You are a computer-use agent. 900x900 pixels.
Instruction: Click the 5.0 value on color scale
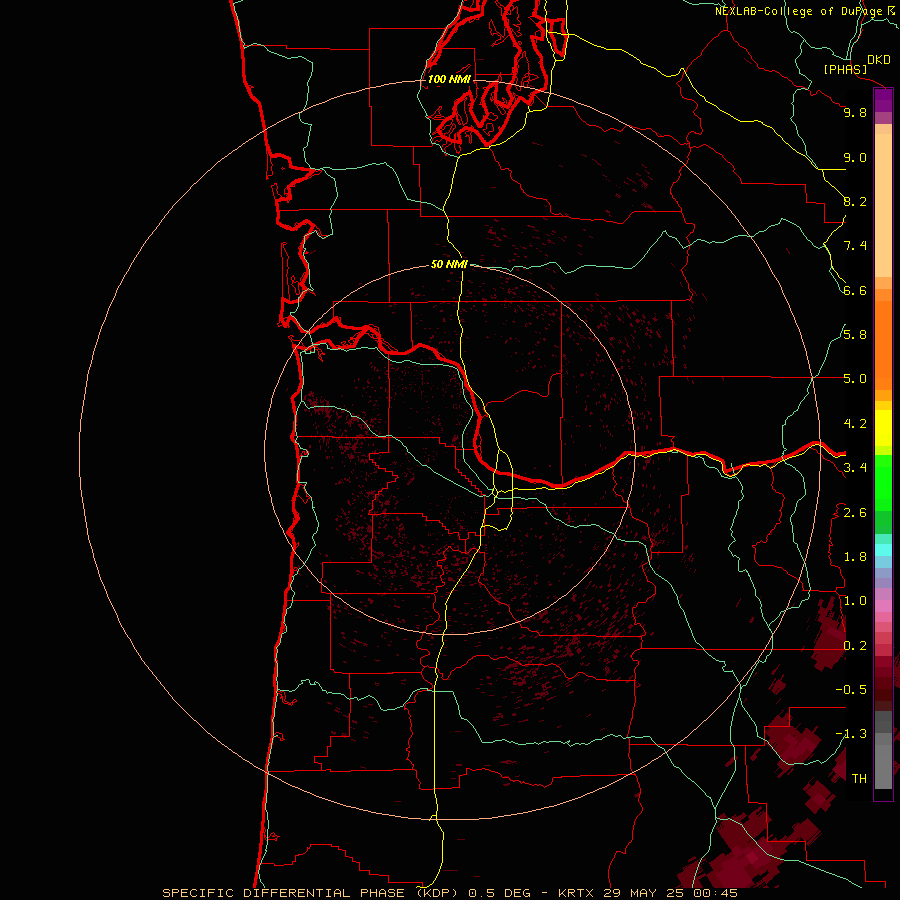pos(855,379)
